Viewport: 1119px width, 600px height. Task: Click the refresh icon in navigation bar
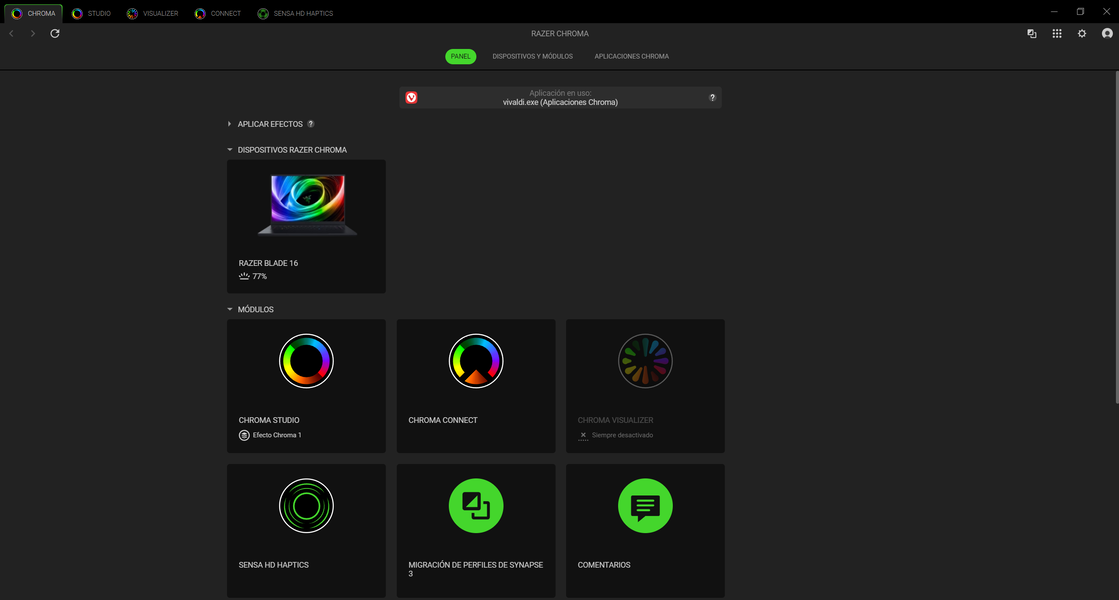(55, 34)
